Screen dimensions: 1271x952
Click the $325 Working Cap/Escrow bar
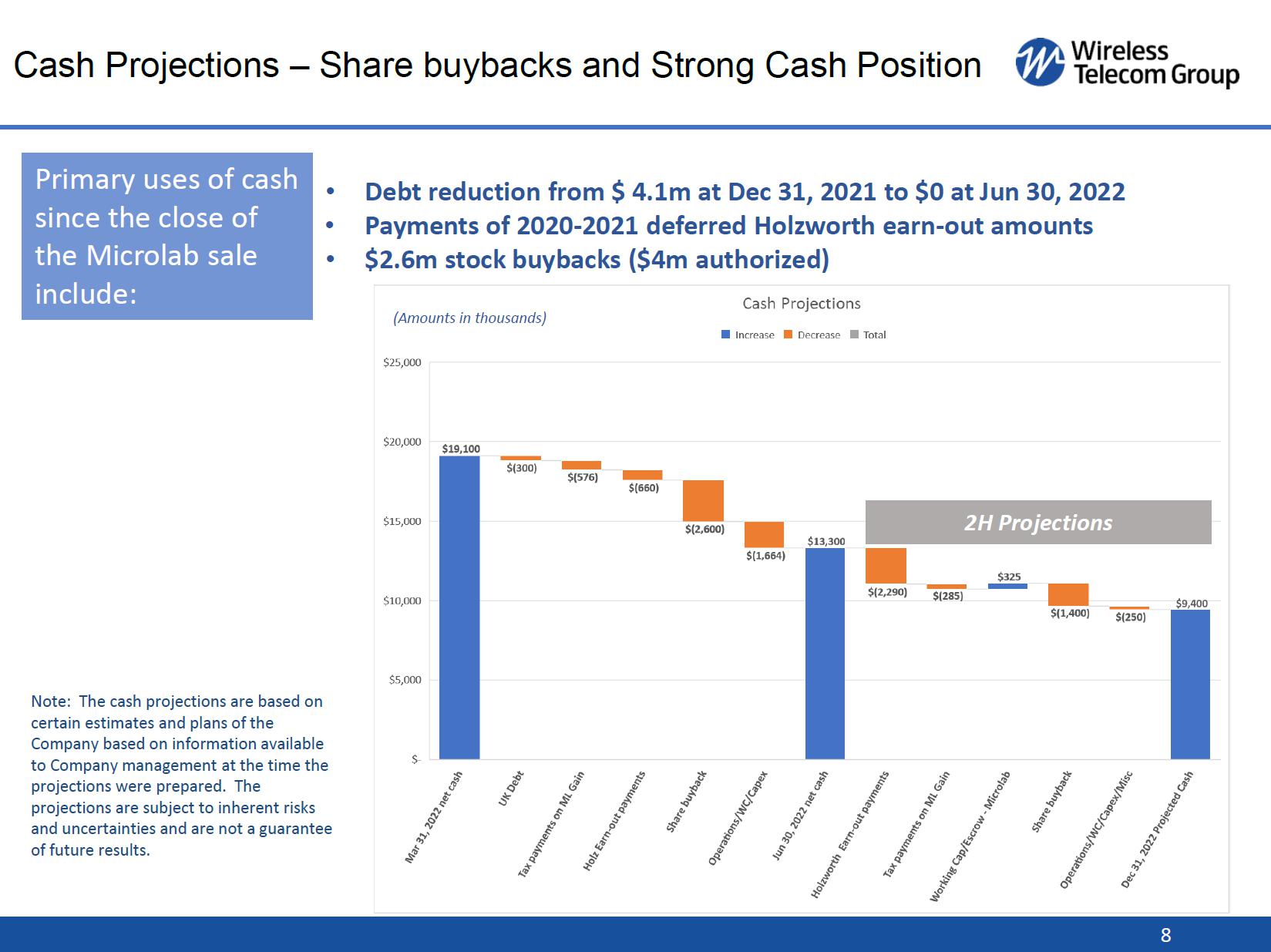pyautogui.click(x=1007, y=586)
